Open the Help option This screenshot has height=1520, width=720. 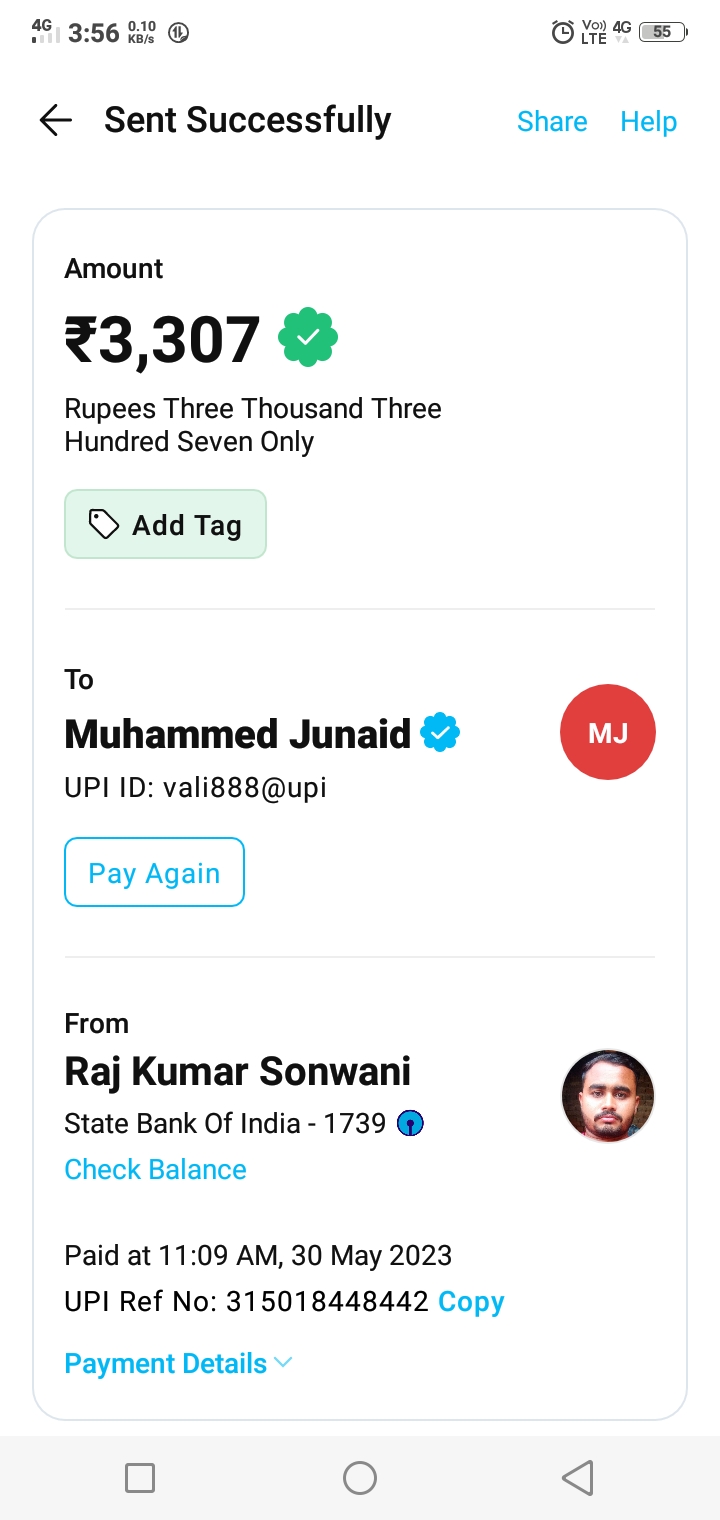648,122
